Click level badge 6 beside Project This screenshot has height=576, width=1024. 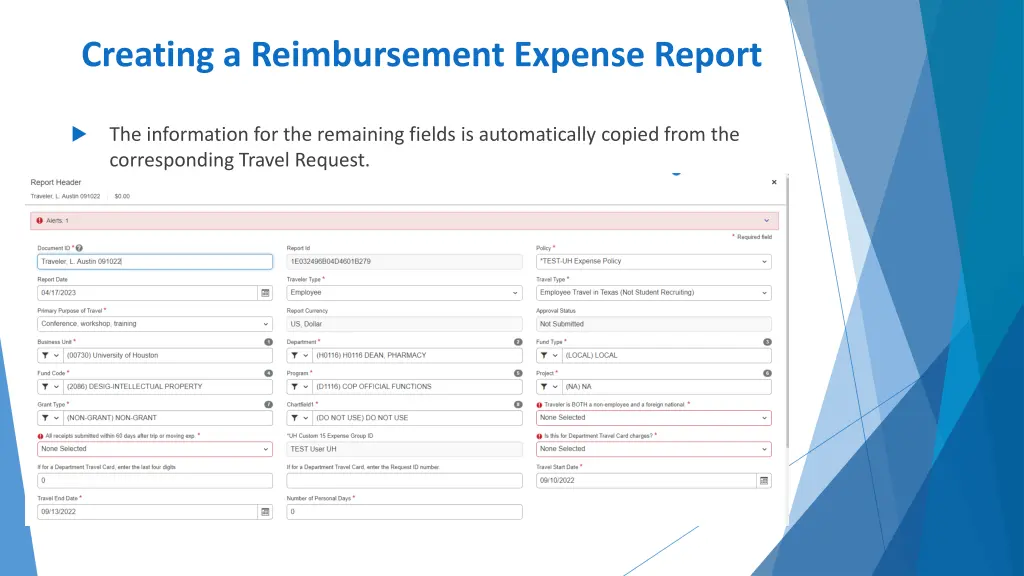pos(767,374)
